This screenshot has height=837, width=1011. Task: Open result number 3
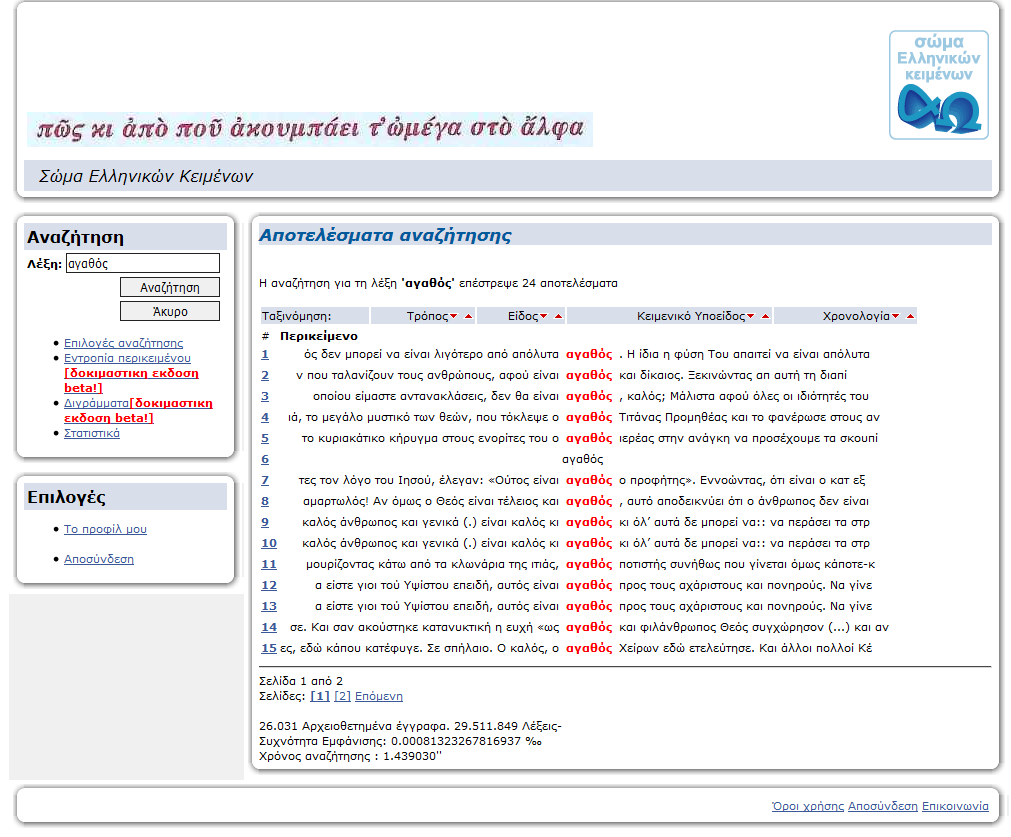click(x=265, y=396)
